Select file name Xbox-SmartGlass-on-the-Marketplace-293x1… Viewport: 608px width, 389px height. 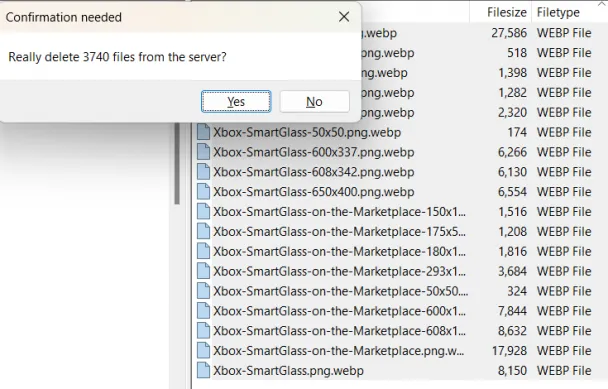pyautogui.click(x=339, y=271)
